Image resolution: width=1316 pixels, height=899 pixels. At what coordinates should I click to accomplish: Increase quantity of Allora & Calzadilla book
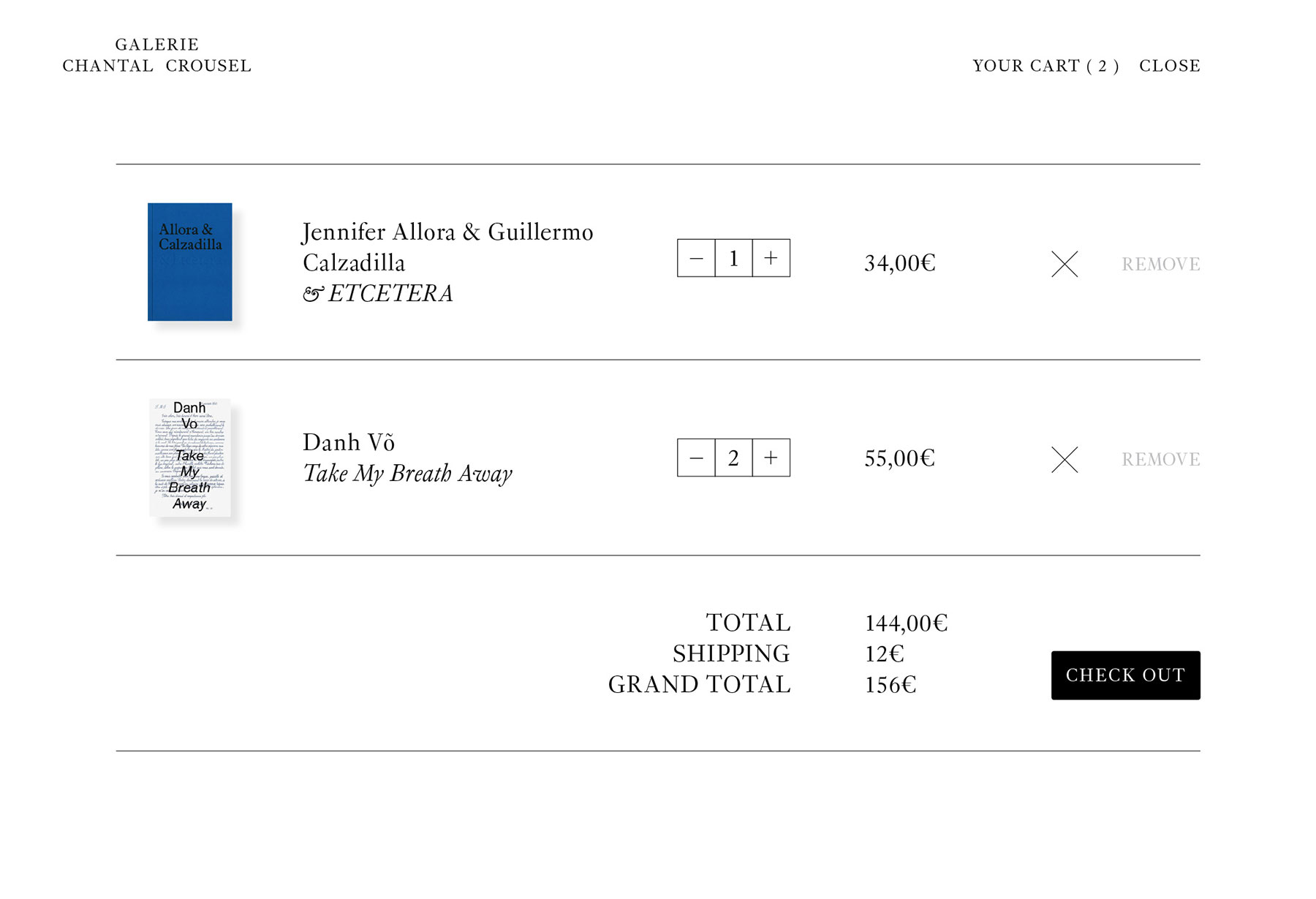tap(771, 258)
